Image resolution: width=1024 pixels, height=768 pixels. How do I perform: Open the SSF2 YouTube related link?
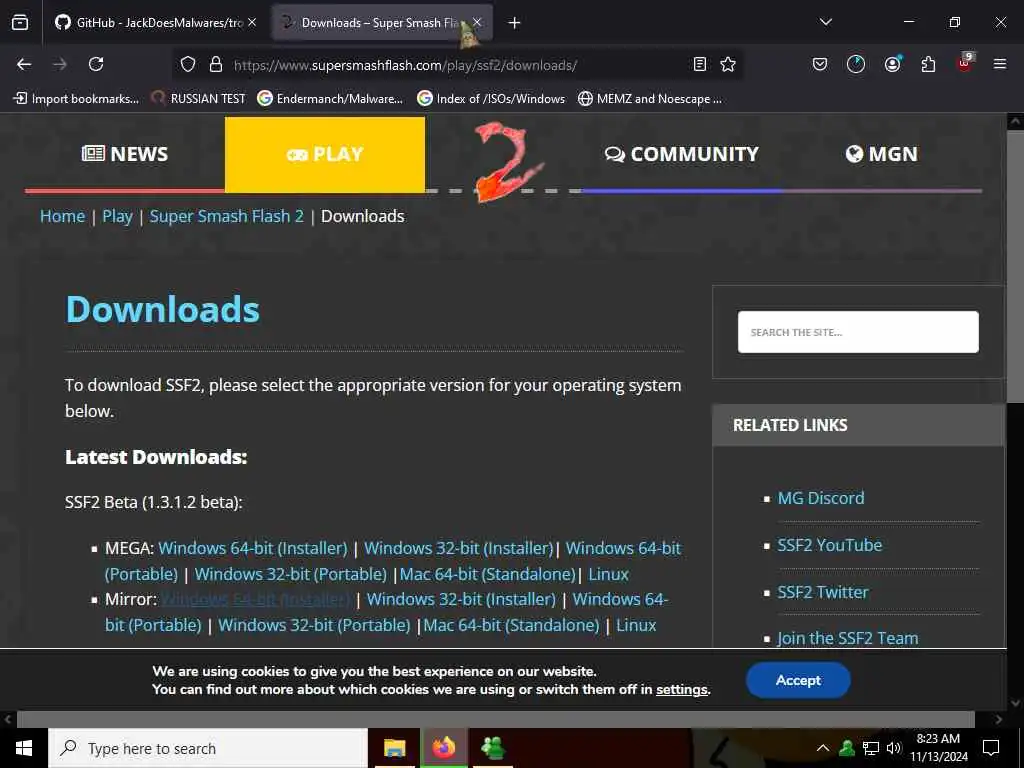829,545
